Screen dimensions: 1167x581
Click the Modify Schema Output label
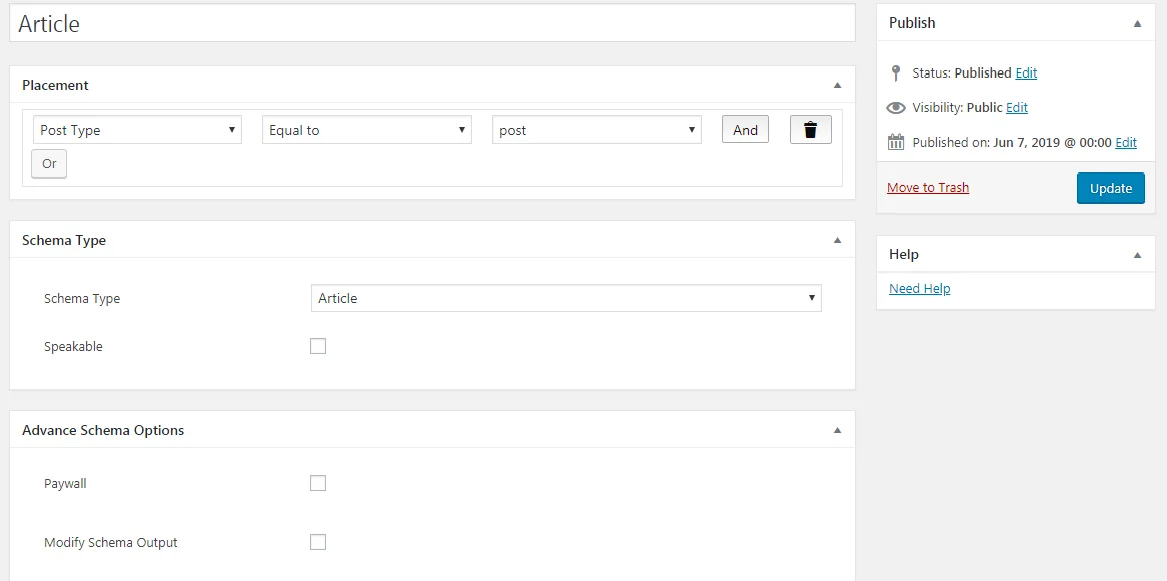click(111, 542)
